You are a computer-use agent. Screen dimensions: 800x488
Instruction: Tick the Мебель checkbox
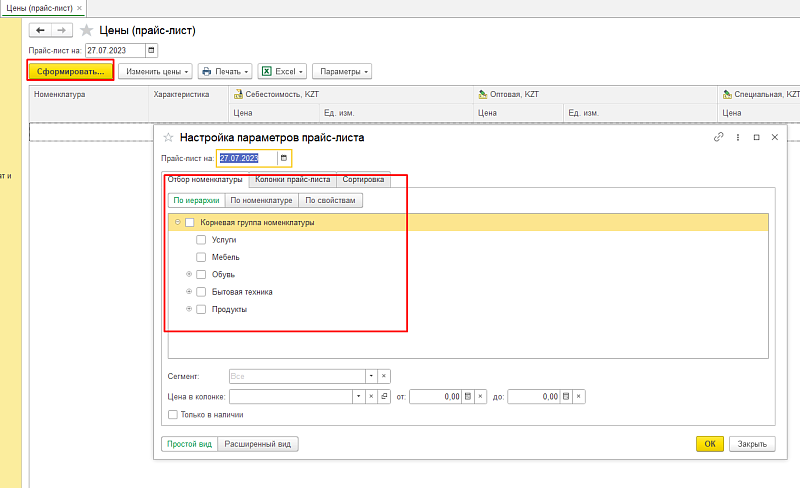[201, 257]
